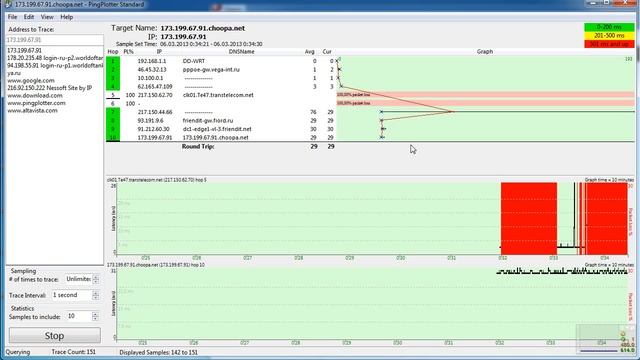
Task: Open the times to trace dropdown
Action: click(78, 279)
